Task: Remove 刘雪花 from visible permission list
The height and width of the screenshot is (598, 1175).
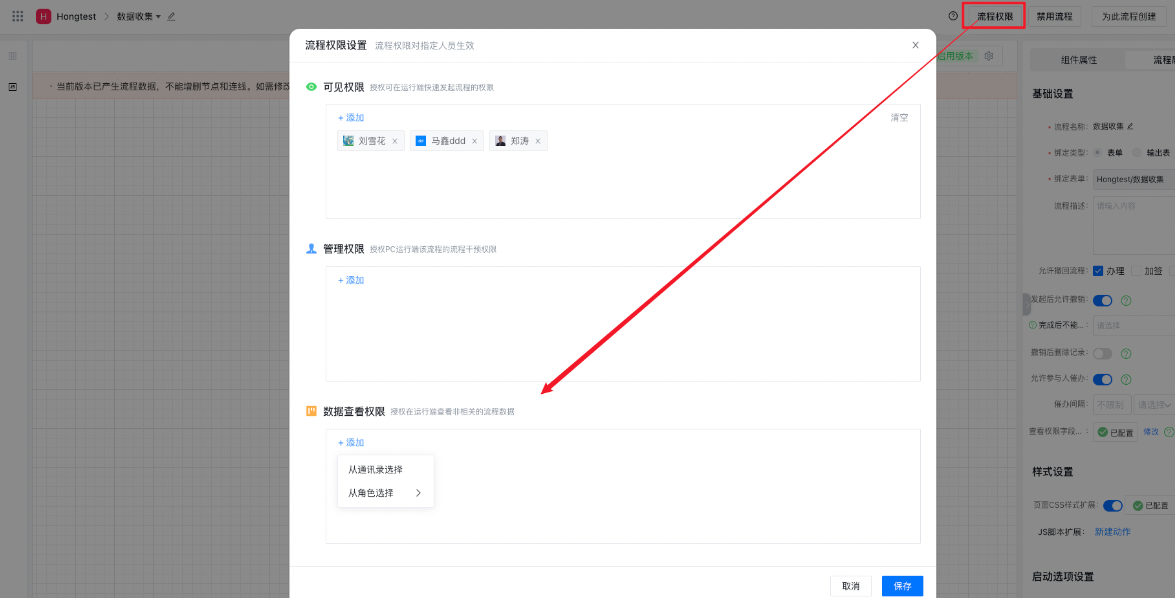Action: pyautogui.click(x=394, y=141)
